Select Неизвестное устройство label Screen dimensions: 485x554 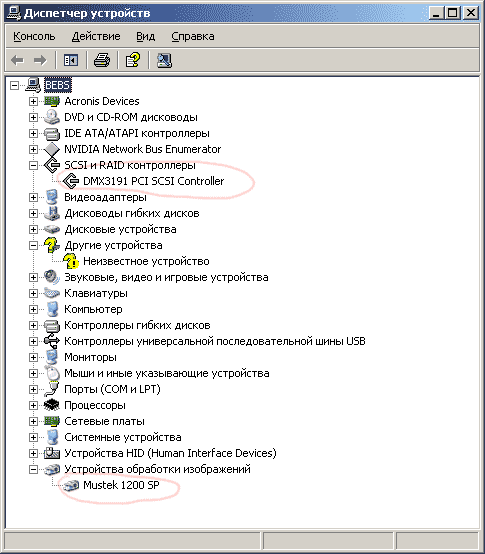146,261
